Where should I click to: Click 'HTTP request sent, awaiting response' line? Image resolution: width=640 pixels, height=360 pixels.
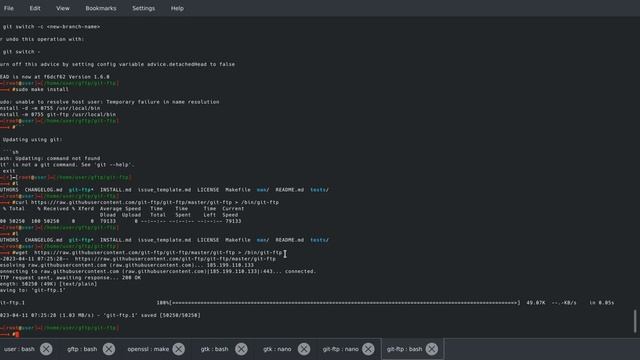[71, 278]
